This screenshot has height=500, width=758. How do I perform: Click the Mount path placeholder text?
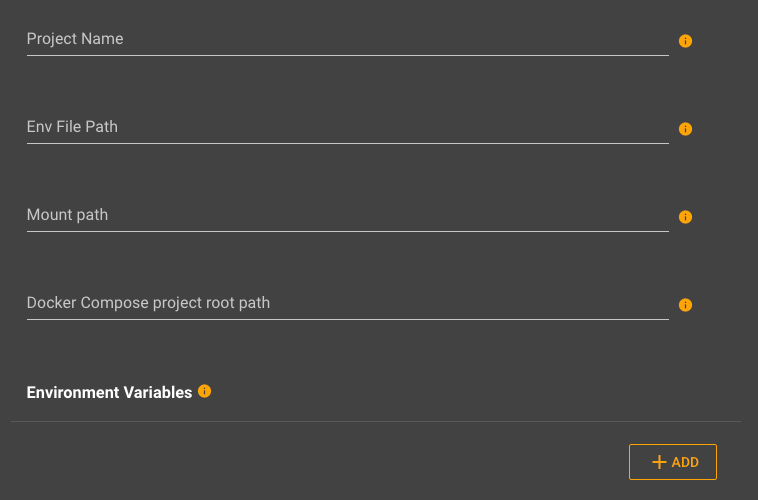coord(67,215)
